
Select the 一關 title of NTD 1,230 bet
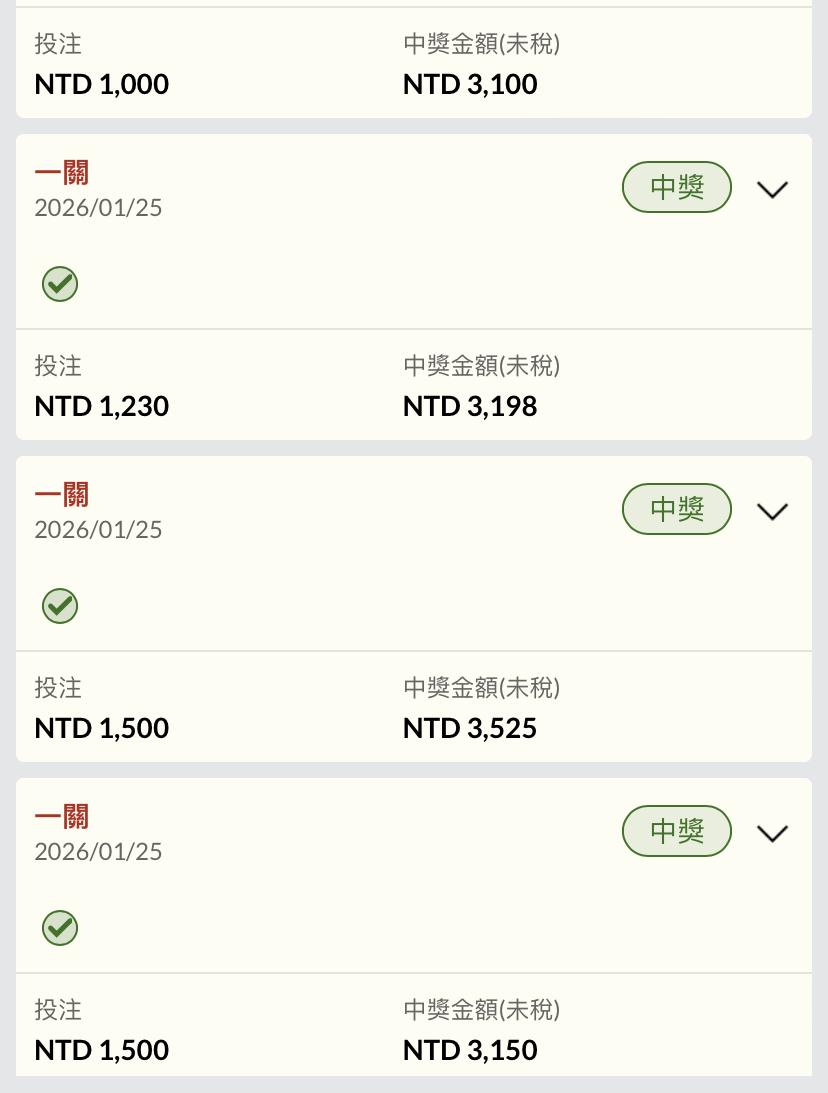point(62,173)
